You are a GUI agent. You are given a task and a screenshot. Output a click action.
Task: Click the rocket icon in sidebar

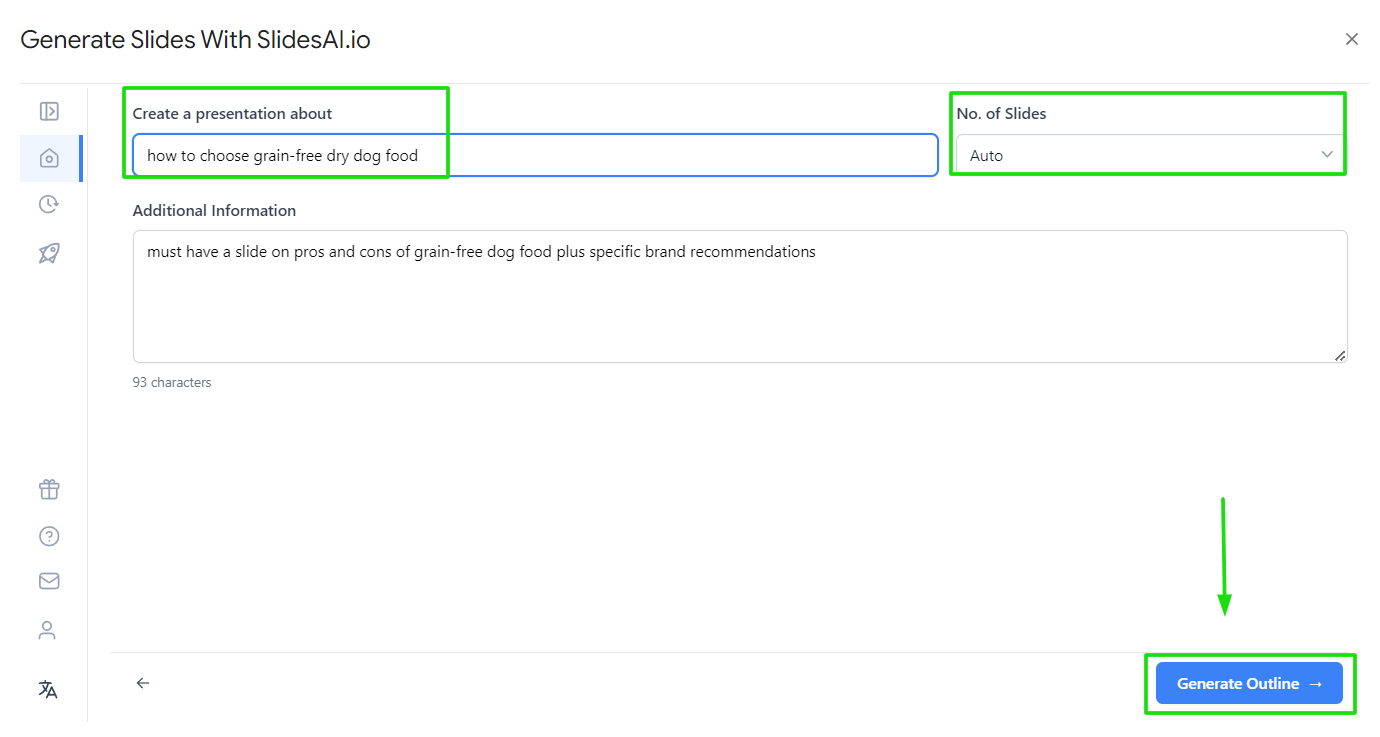(x=49, y=253)
